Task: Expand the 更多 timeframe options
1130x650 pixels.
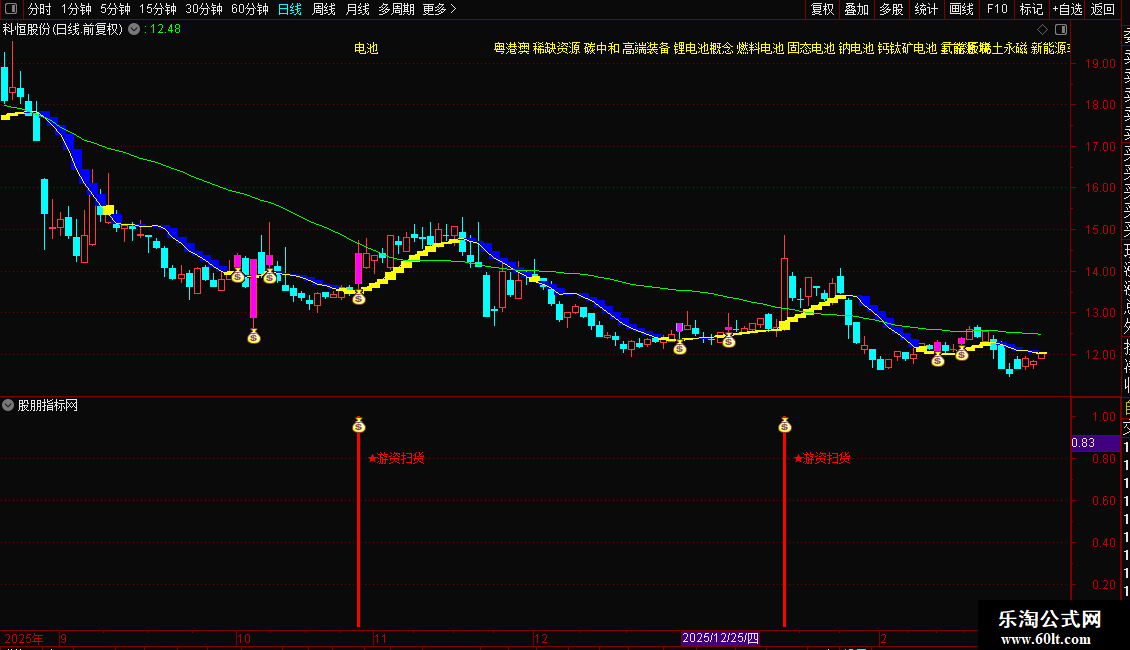Action: (x=440, y=9)
